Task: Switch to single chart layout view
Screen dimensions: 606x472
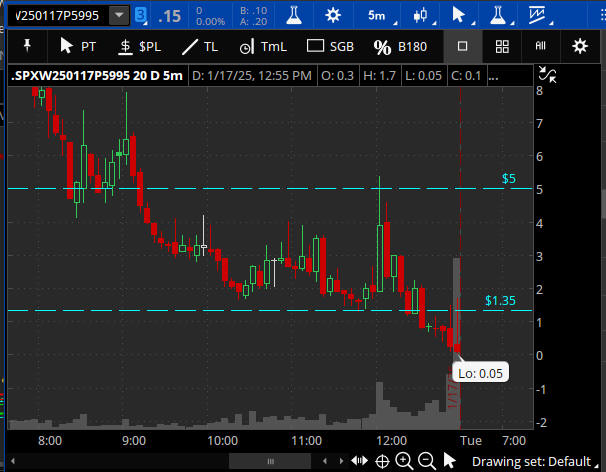Action: [x=462, y=46]
